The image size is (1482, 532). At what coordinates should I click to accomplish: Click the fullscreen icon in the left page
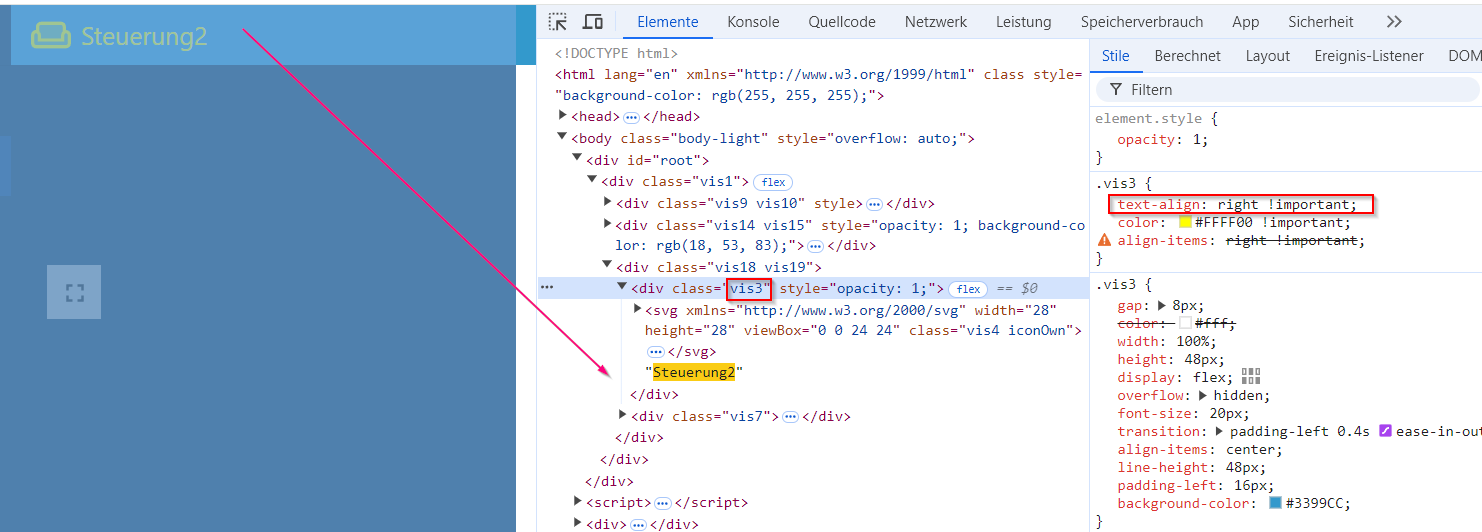tap(74, 292)
